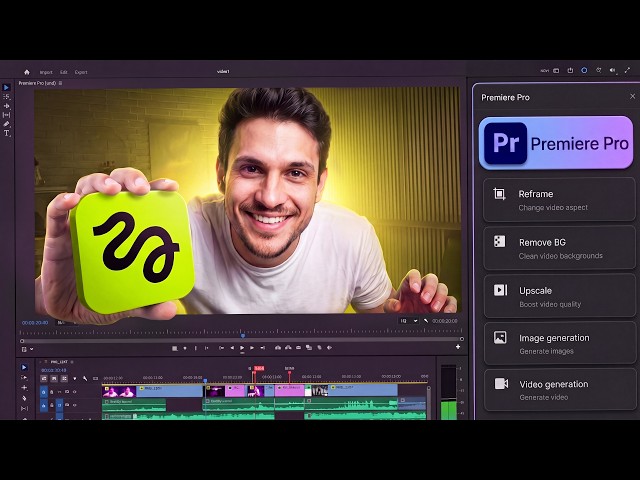Open the Remove BG option card
The height and width of the screenshot is (480, 640).
[x=559, y=248]
